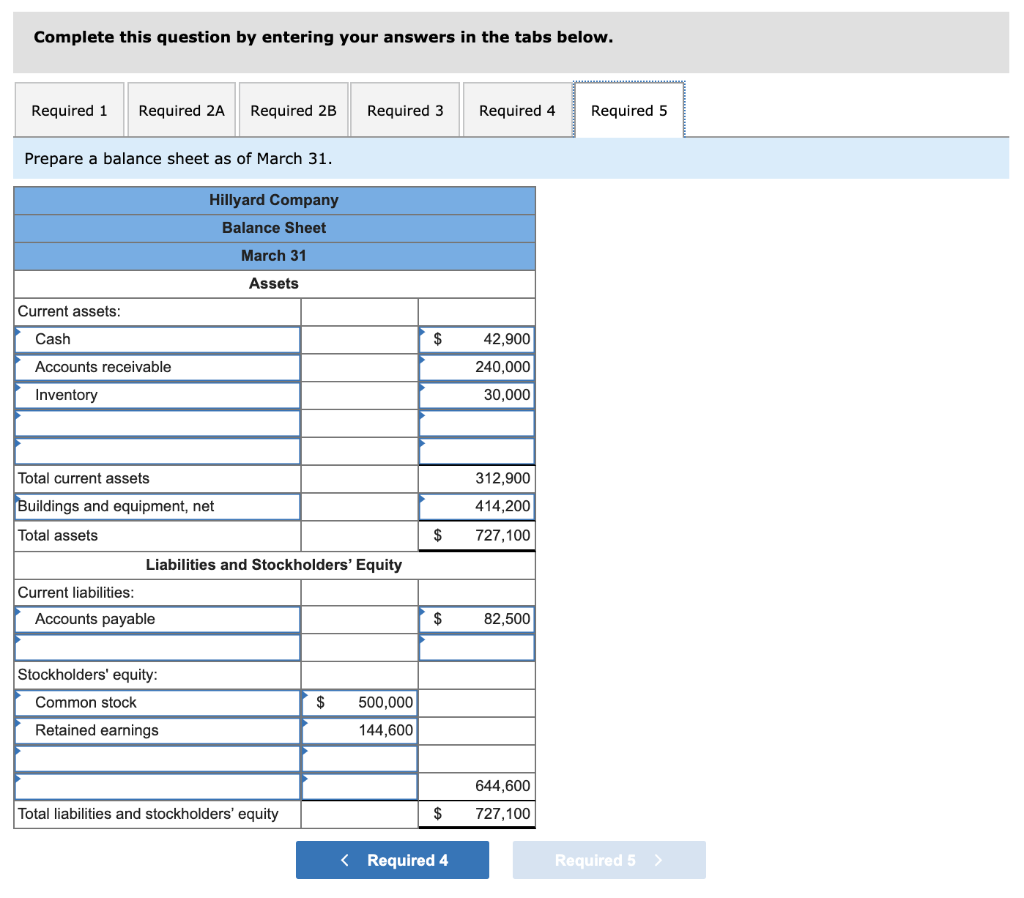The width and height of the screenshot is (1024, 898).
Task: Click the Required 4 navigation button
Action: point(392,859)
